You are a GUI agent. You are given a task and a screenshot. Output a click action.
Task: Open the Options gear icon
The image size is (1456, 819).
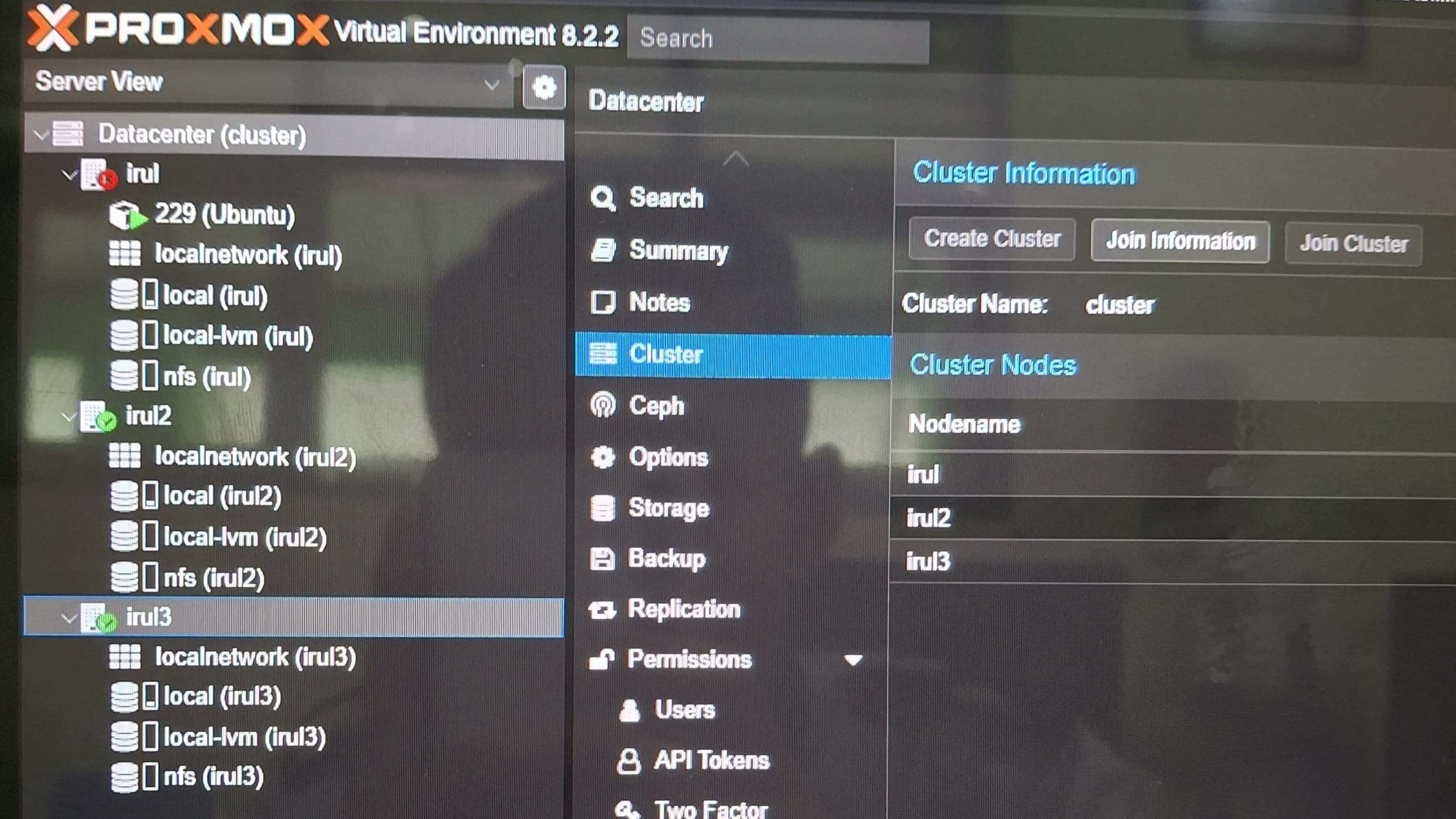(x=602, y=458)
